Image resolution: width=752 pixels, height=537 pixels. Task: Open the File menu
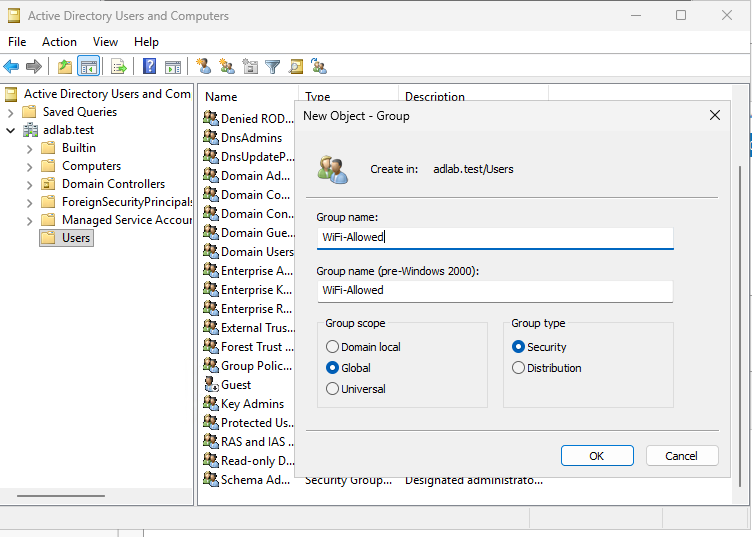coord(17,42)
